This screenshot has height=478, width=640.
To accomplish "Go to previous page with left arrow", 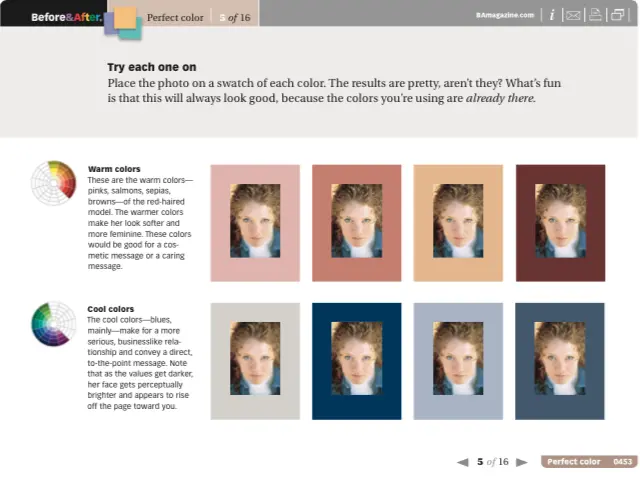I will point(462,462).
